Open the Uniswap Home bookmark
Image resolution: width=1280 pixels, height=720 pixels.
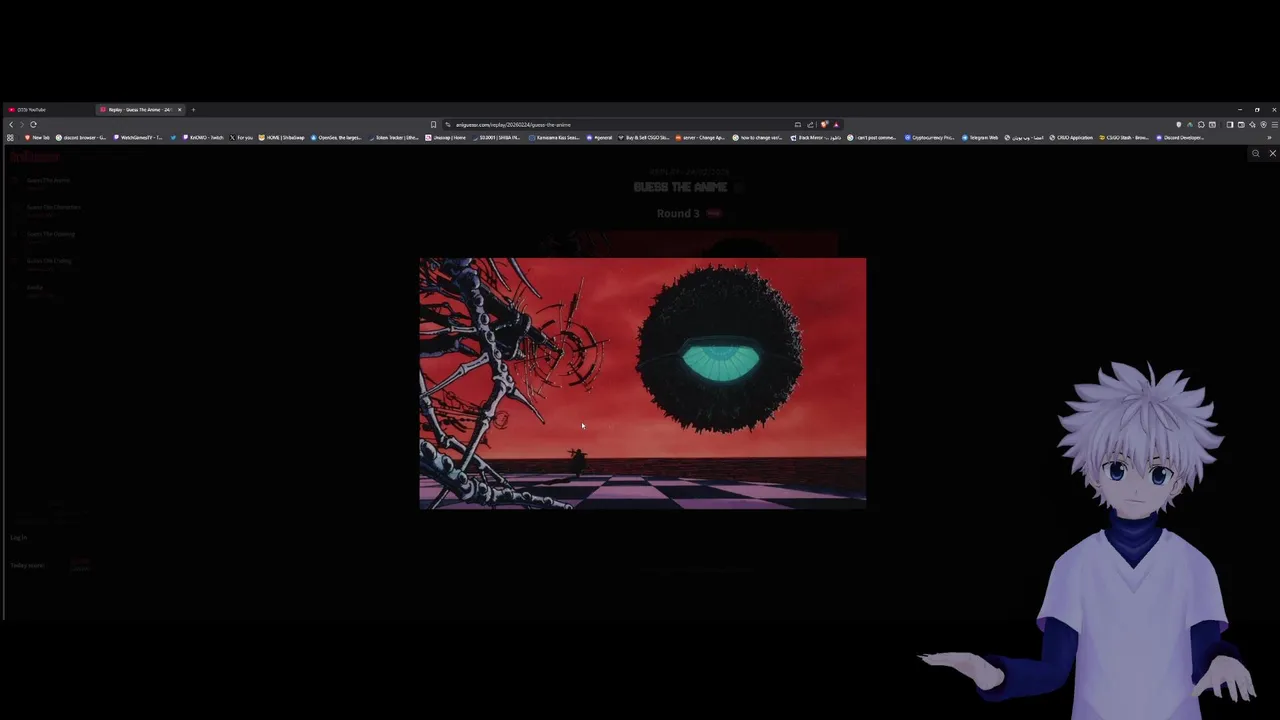[x=445, y=137]
